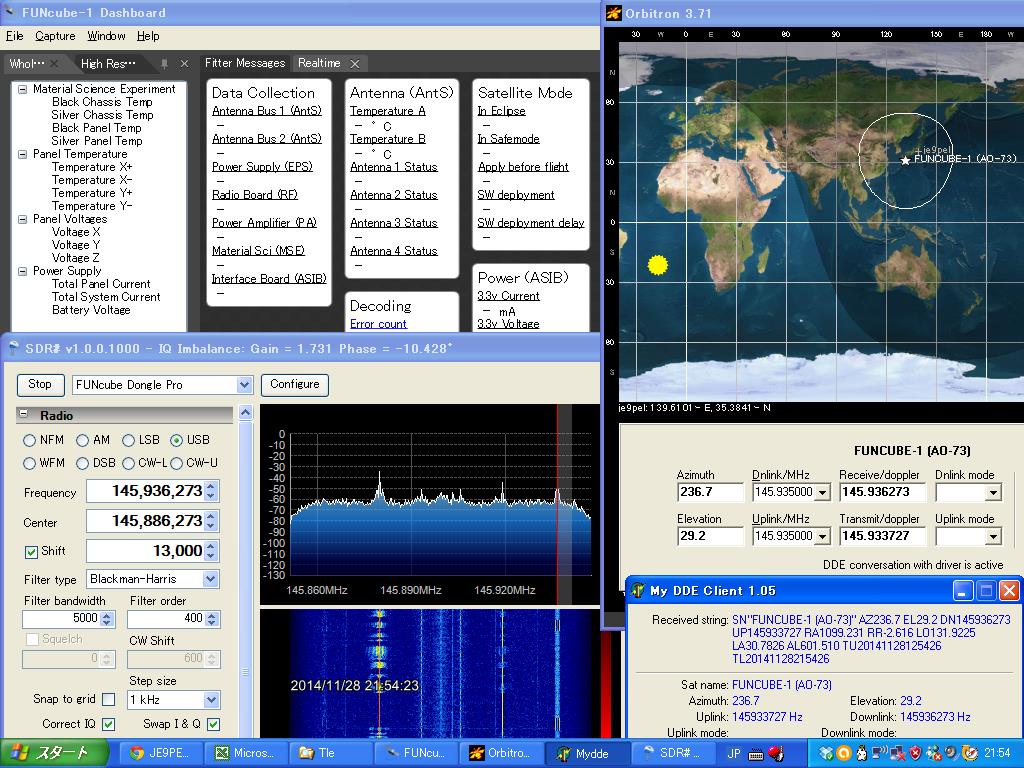Click the Orbitron title bar icon
The width and height of the screenshot is (1024, 768).
(x=613, y=13)
